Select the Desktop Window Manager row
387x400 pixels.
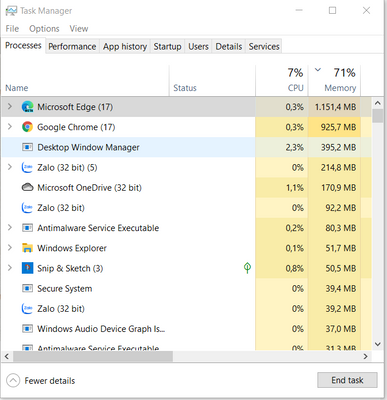186,147
